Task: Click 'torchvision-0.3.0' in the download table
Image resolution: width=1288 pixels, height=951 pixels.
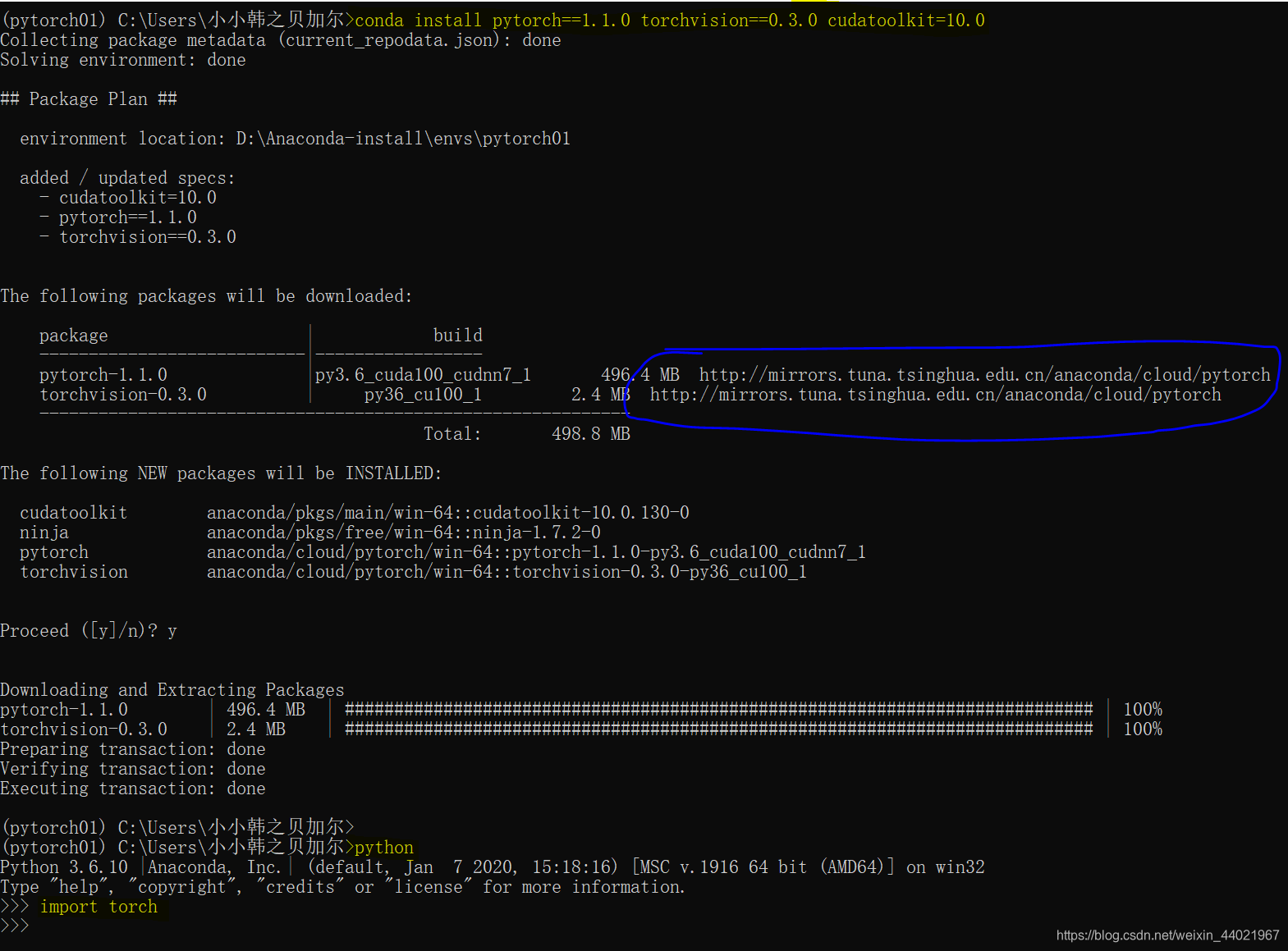Action: coord(123,394)
